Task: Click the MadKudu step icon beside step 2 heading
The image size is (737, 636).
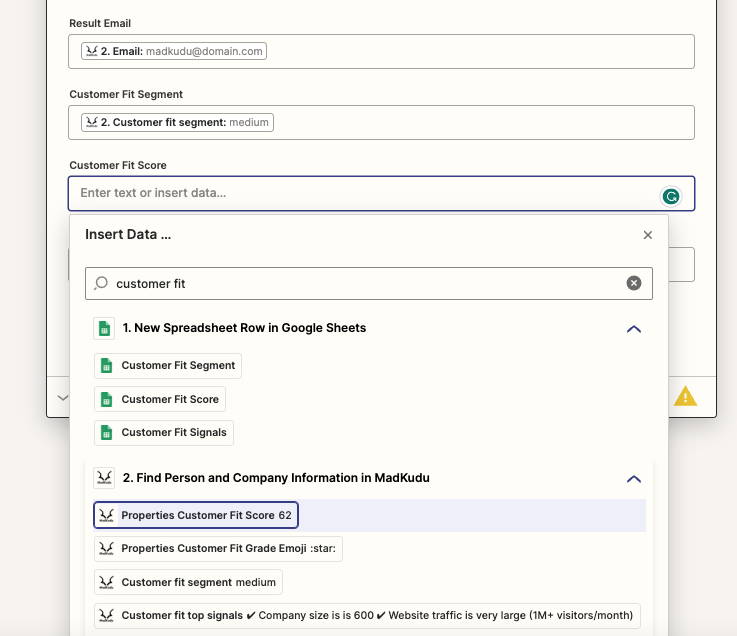Action: [104, 478]
